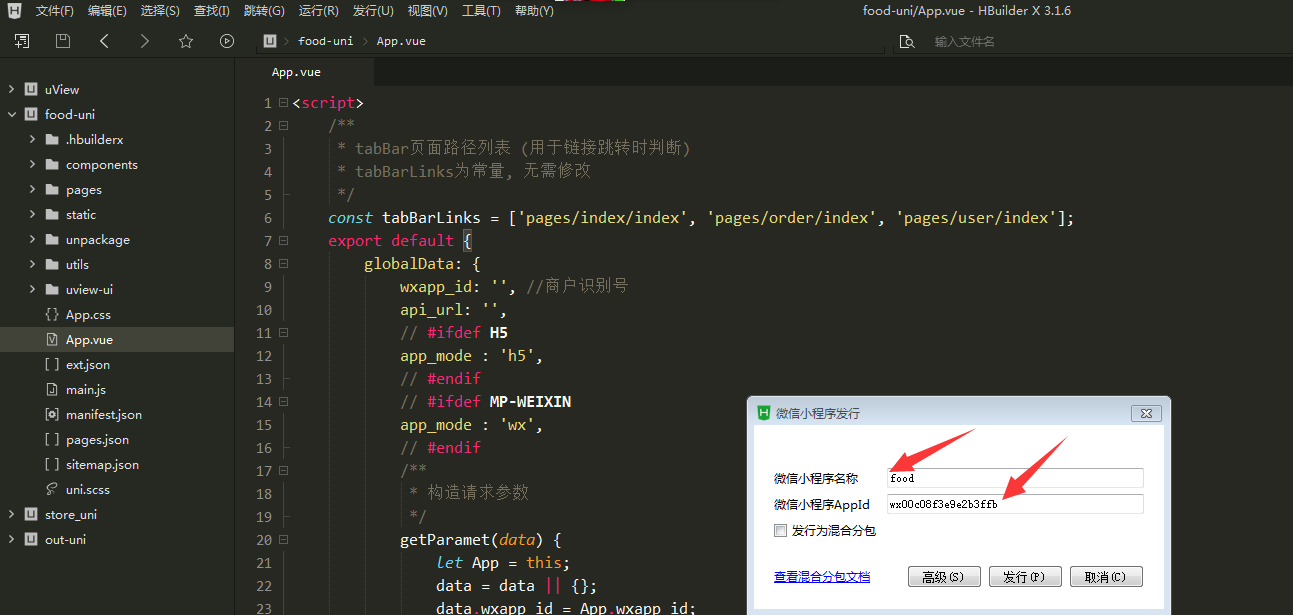This screenshot has height=615, width=1293.
Task: Click the food-uni project icon
Action: (x=31, y=114)
